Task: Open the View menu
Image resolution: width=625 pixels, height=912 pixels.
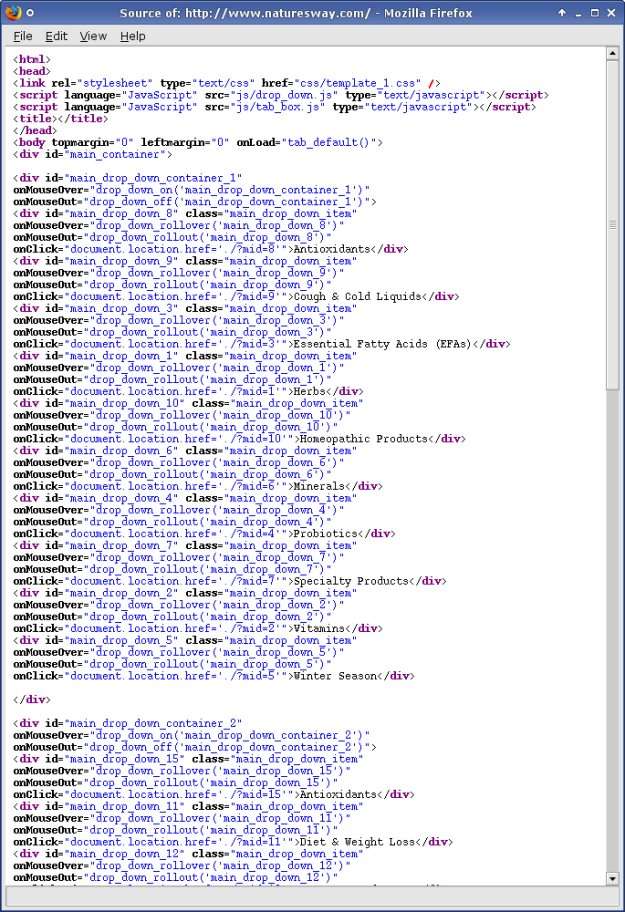Action: click(93, 36)
